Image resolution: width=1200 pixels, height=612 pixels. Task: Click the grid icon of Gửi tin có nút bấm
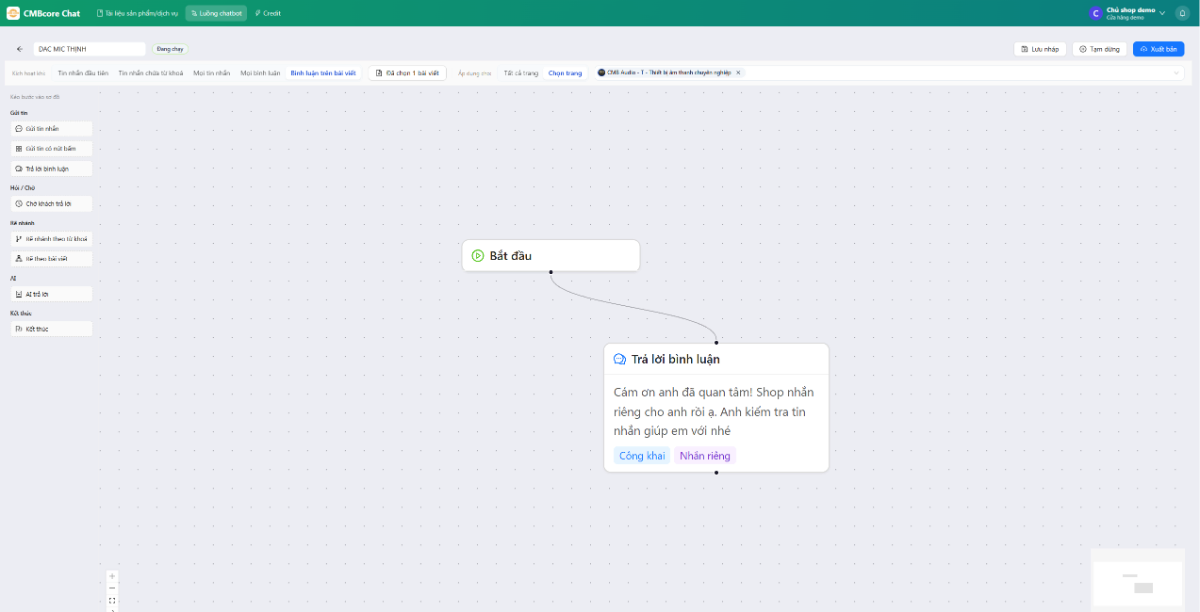coord(19,148)
